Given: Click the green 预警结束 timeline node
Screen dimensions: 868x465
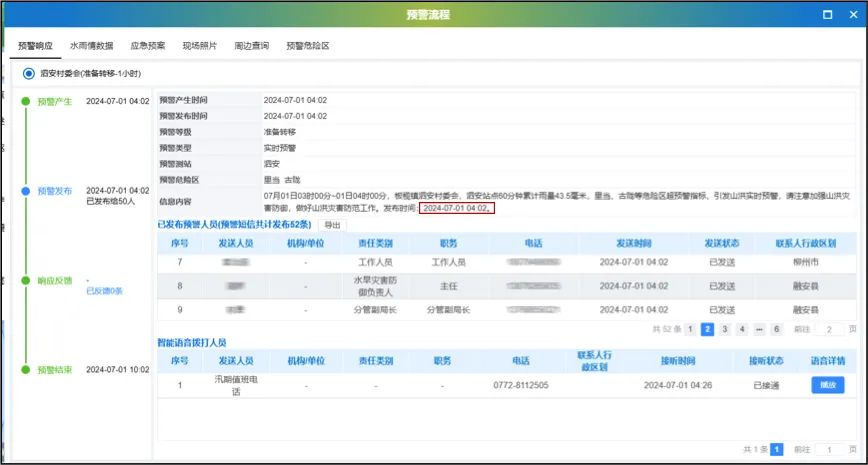Looking at the screenshot, I should pyautogui.click(x=26, y=369).
